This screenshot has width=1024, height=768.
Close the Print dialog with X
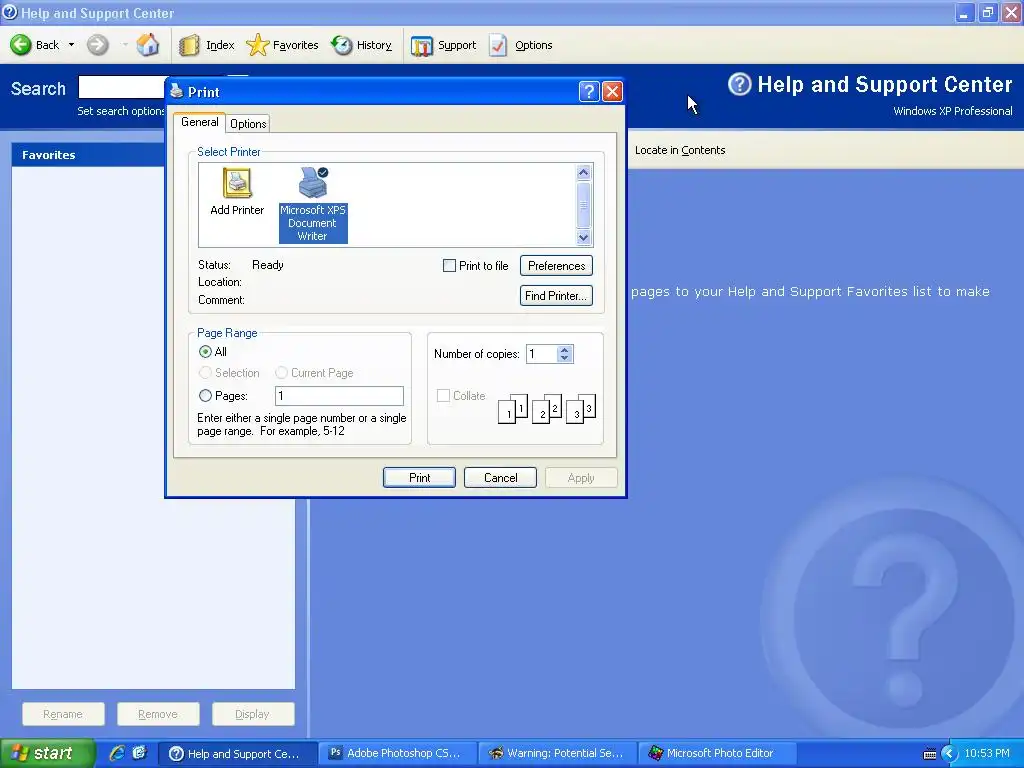612,91
